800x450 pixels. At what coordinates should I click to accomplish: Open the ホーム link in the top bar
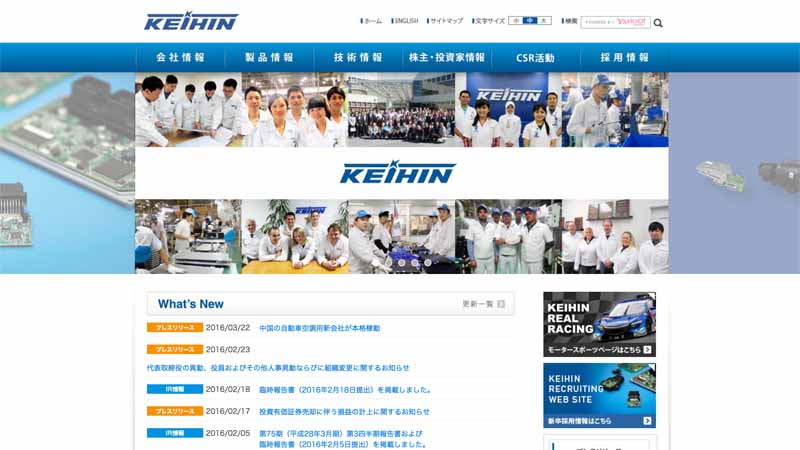point(371,21)
